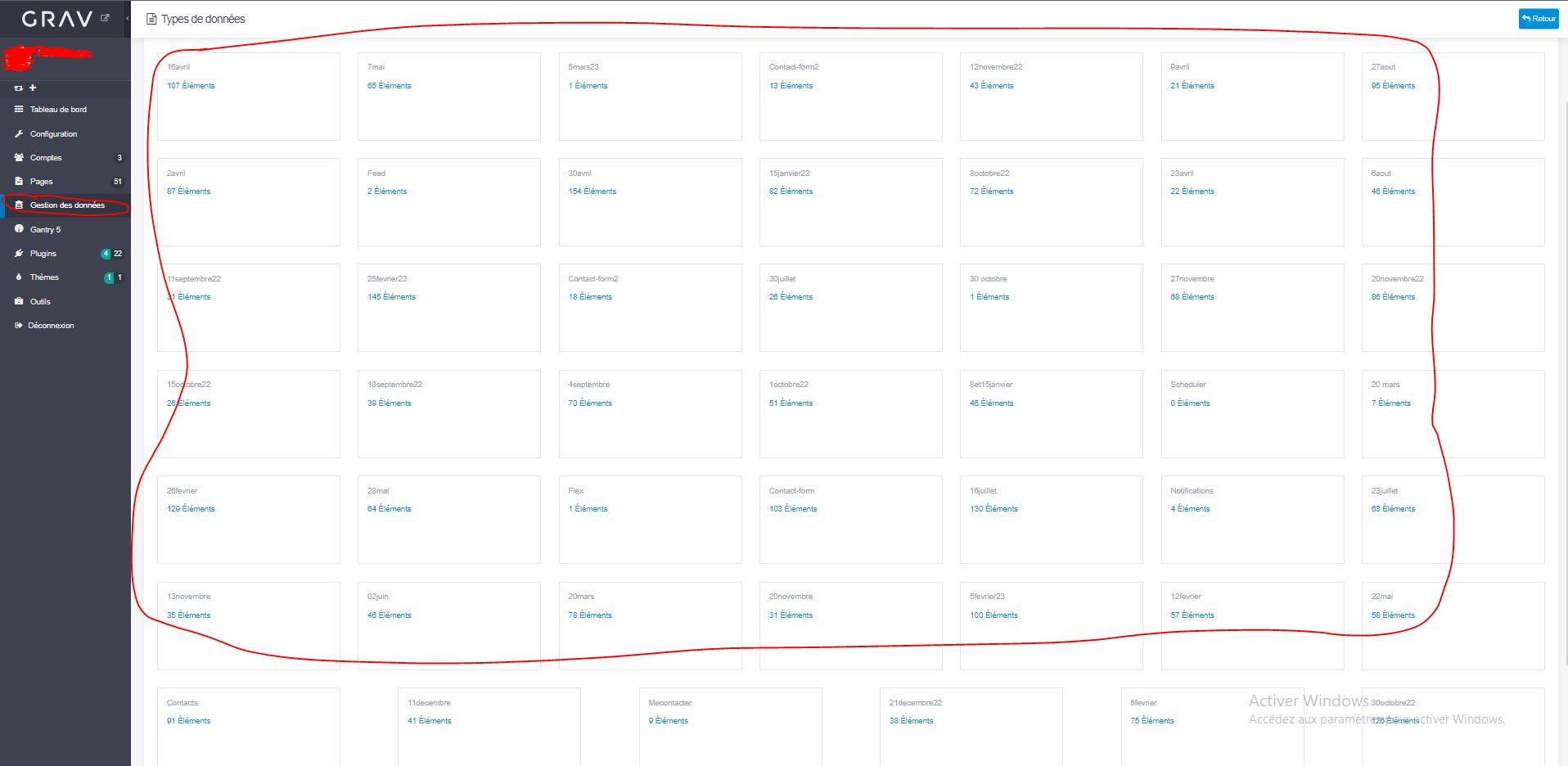Open Outils via its briefcase icon
The image size is (1568, 766).
tap(18, 301)
